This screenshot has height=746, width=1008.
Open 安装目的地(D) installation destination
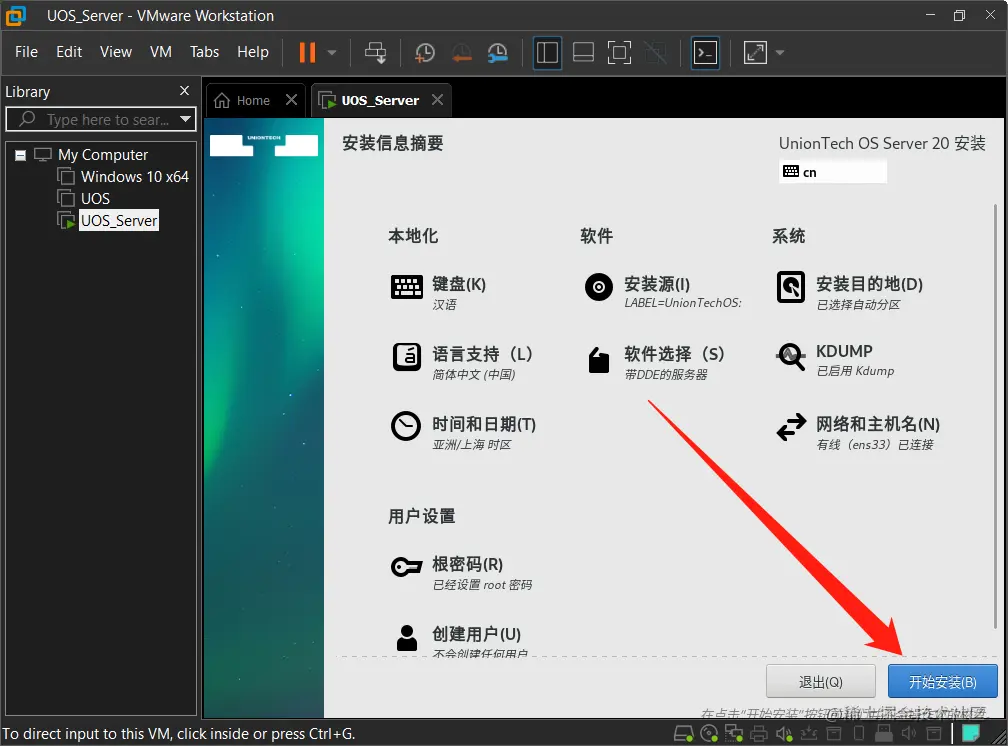tap(849, 293)
